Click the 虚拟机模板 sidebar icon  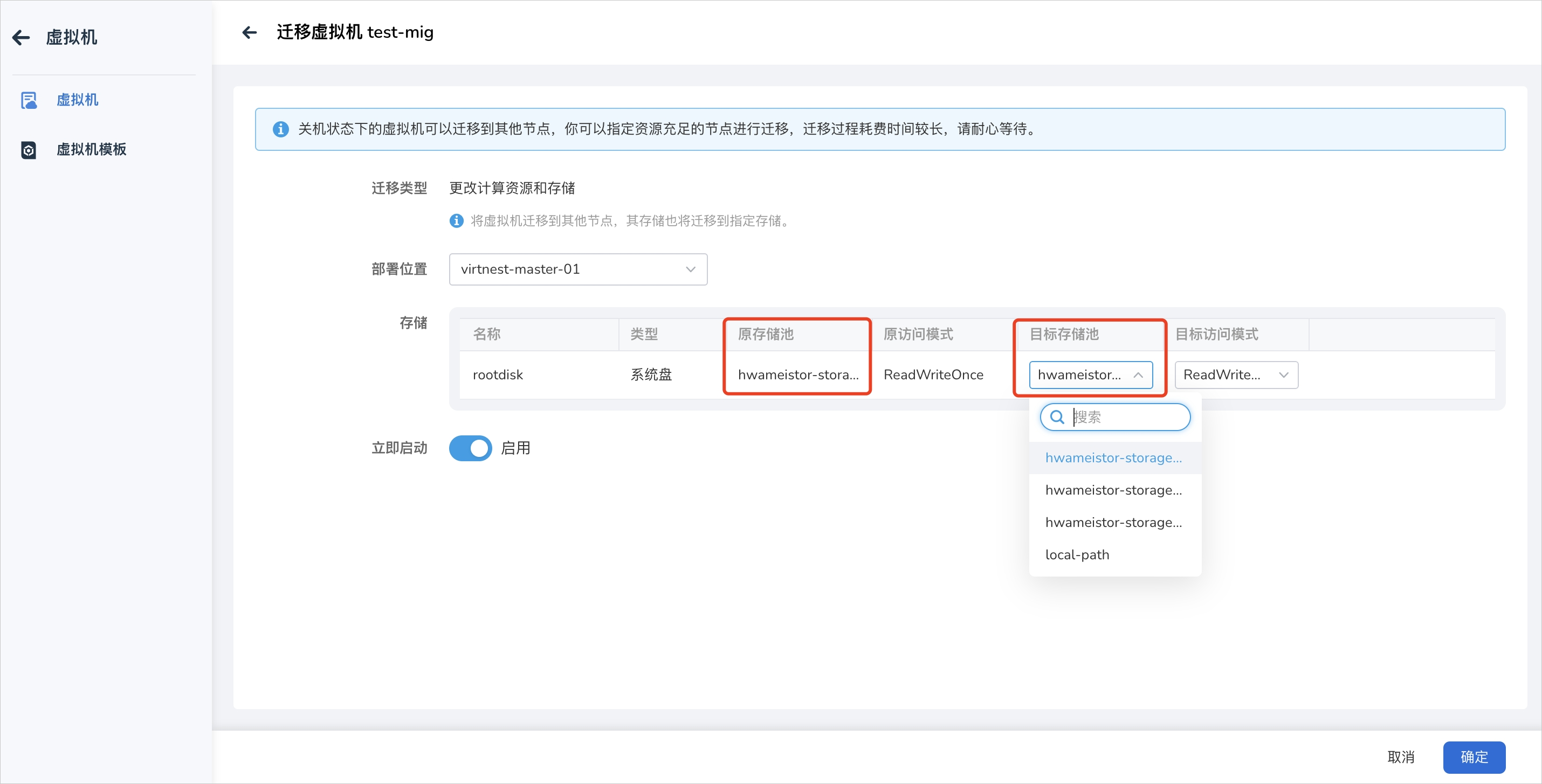point(29,149)
